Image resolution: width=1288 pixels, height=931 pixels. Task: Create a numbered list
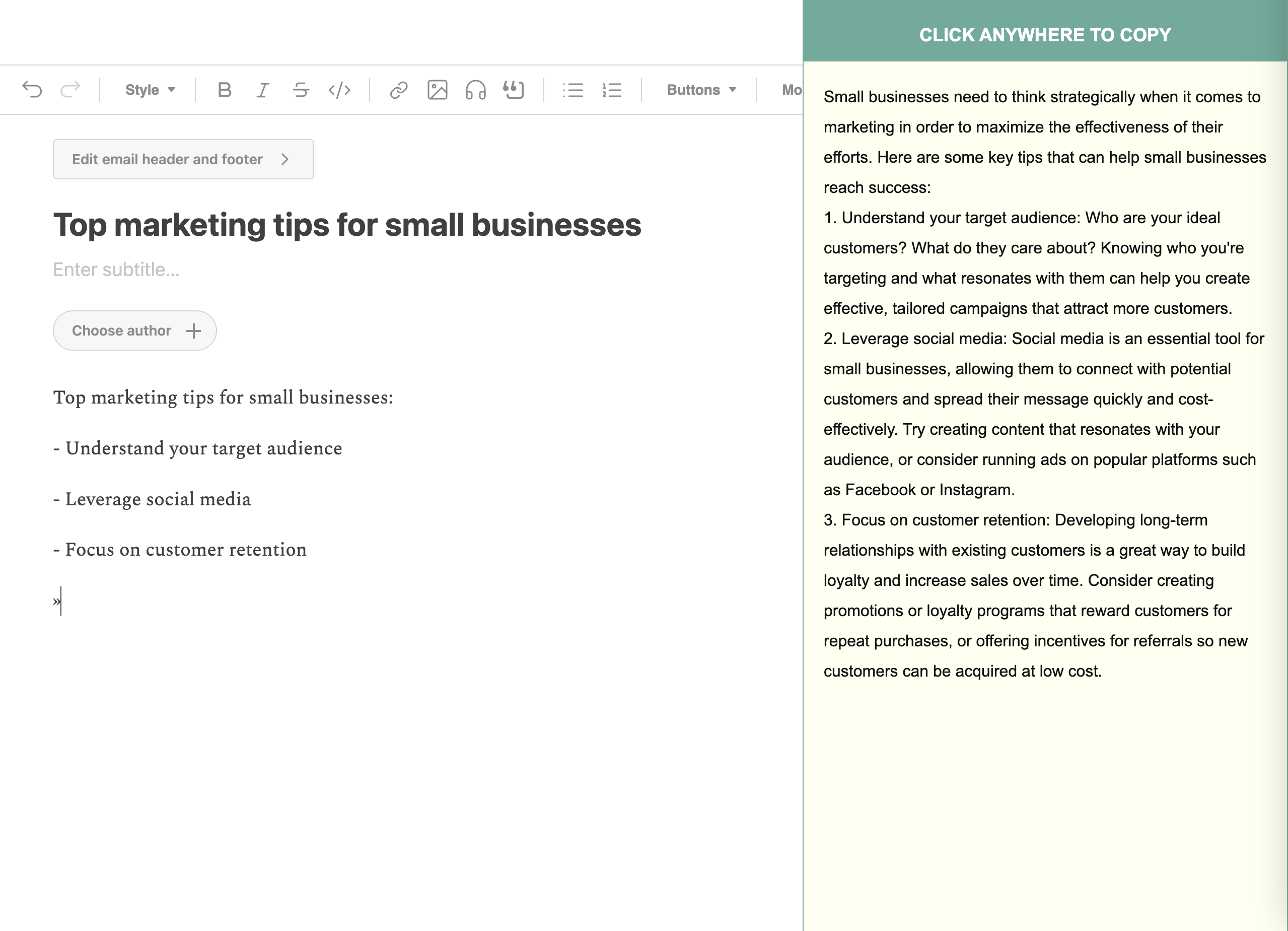612,90
